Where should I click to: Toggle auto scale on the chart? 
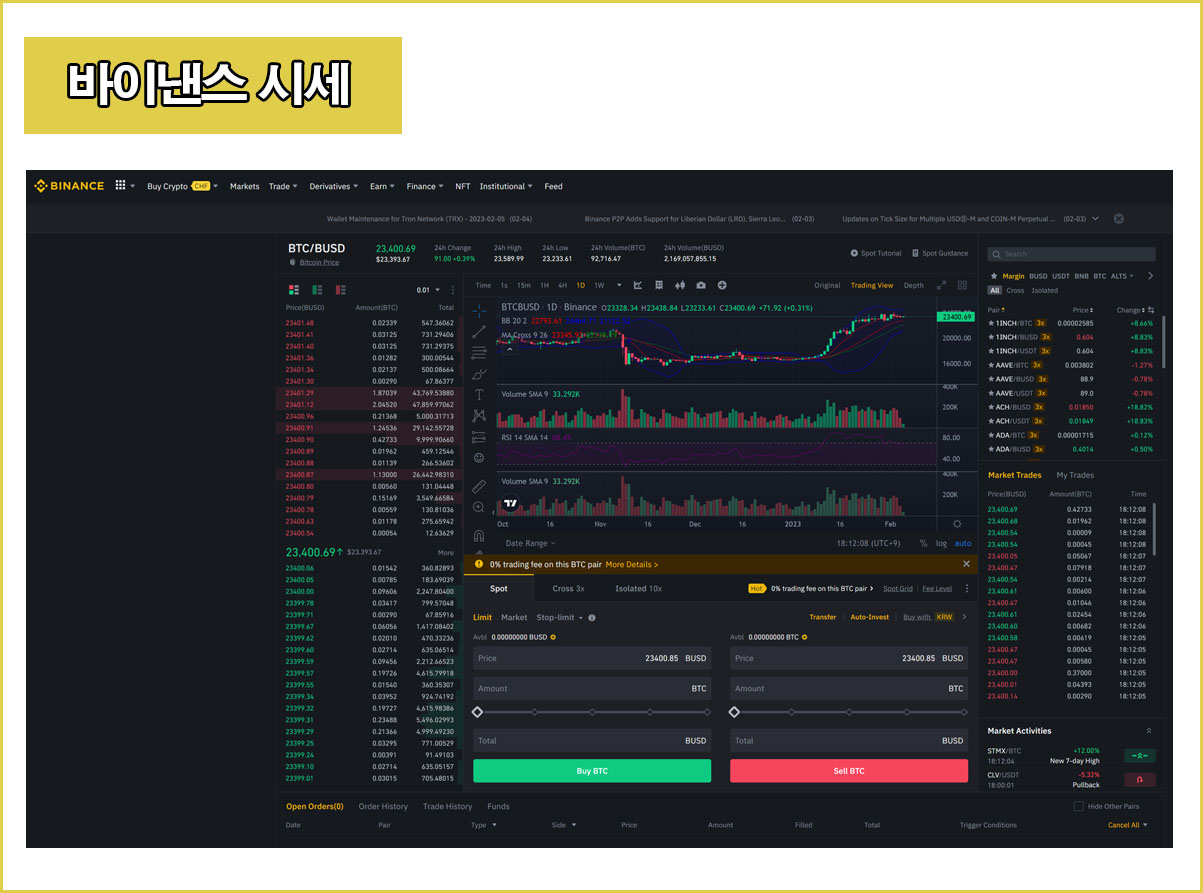pos(963,543)
